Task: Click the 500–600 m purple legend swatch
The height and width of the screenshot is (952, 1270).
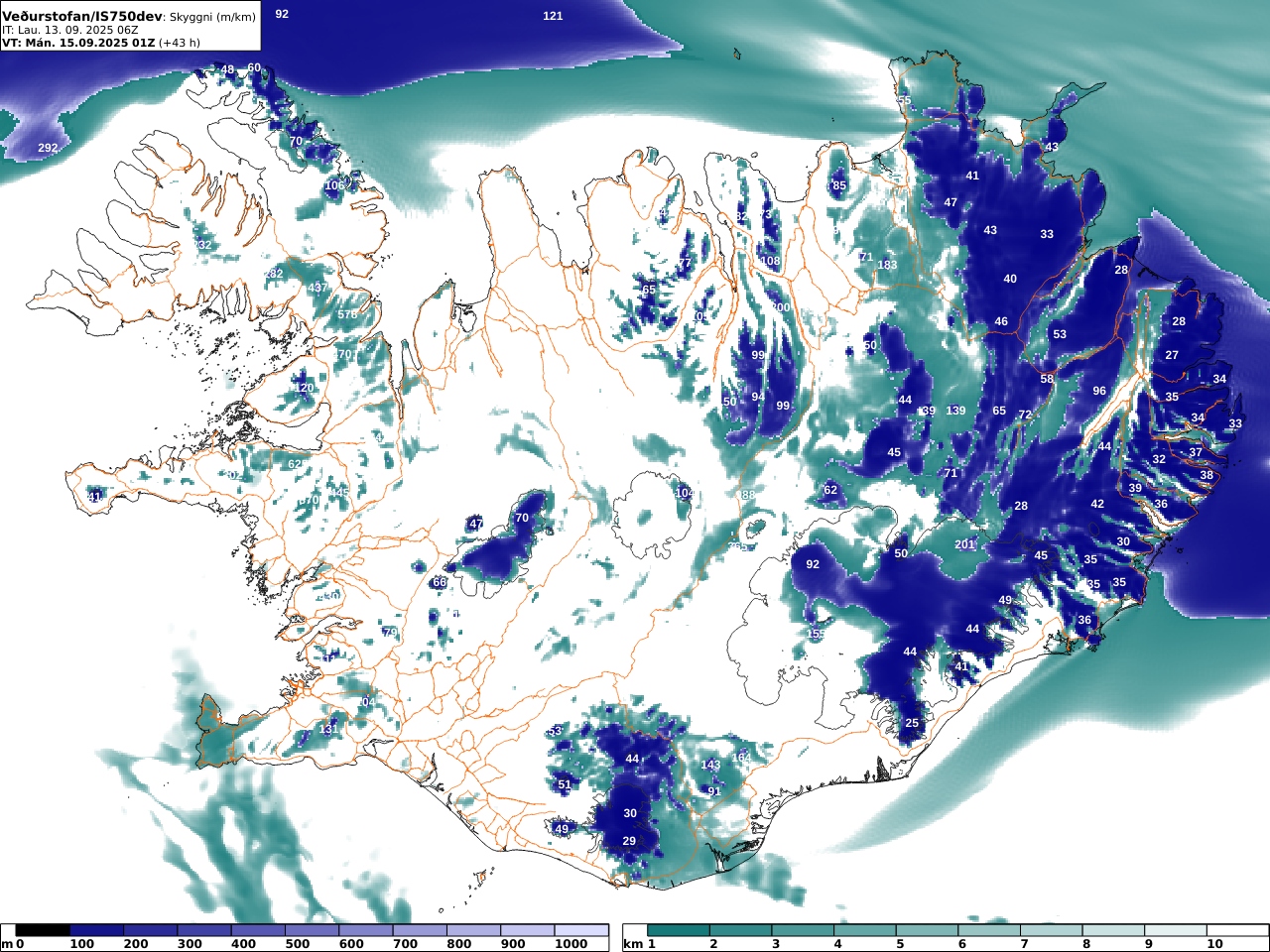Action: coord(312,930)
